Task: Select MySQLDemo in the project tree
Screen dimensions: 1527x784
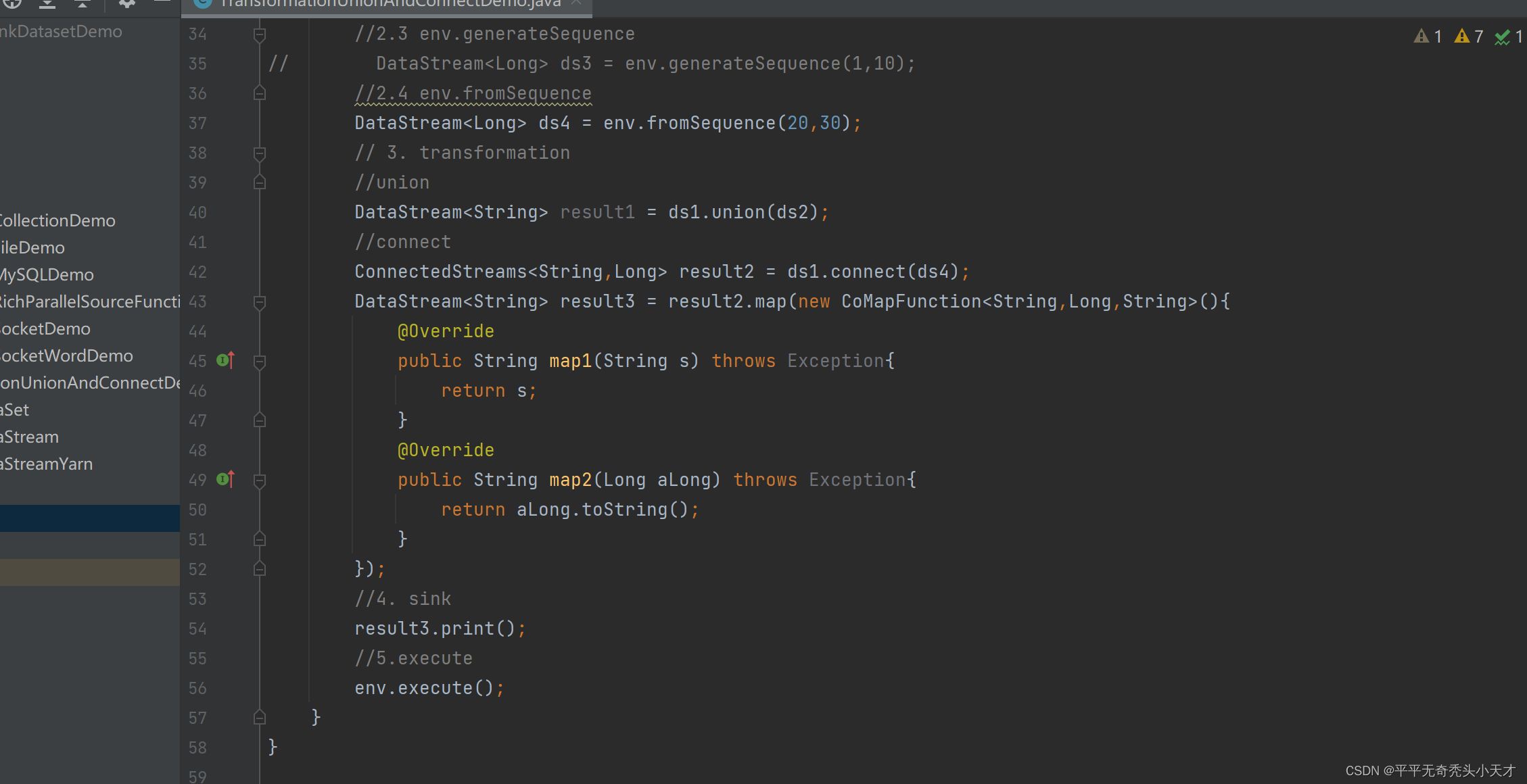Action: click(x=46, y=274)
